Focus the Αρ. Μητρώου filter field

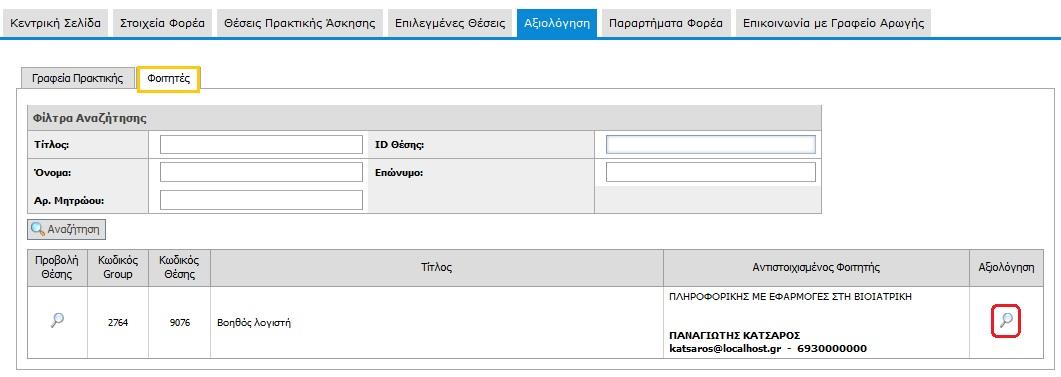pyautogui.click(x=261, y=200)
